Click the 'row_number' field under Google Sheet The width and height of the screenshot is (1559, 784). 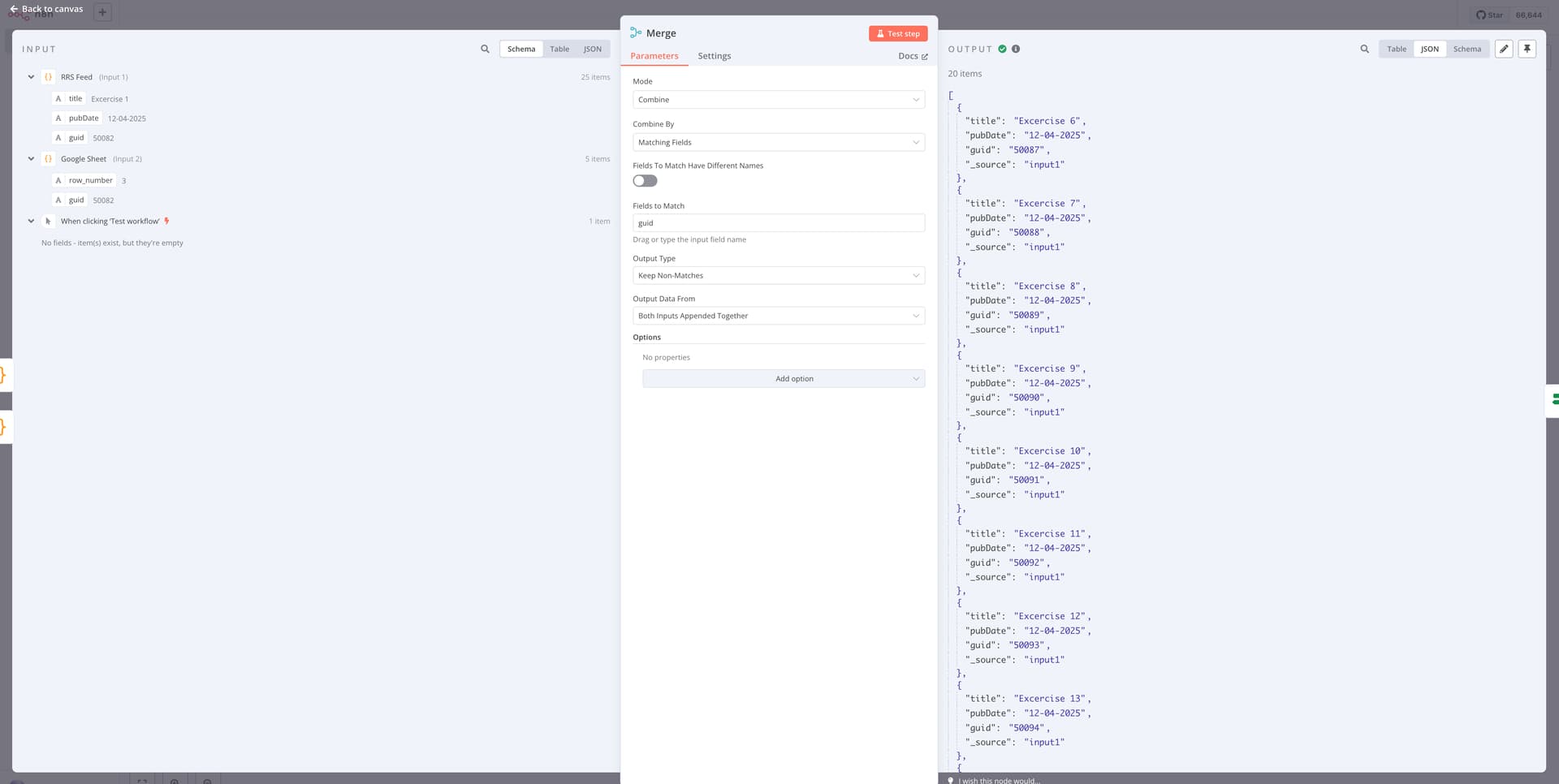point(91,180)
